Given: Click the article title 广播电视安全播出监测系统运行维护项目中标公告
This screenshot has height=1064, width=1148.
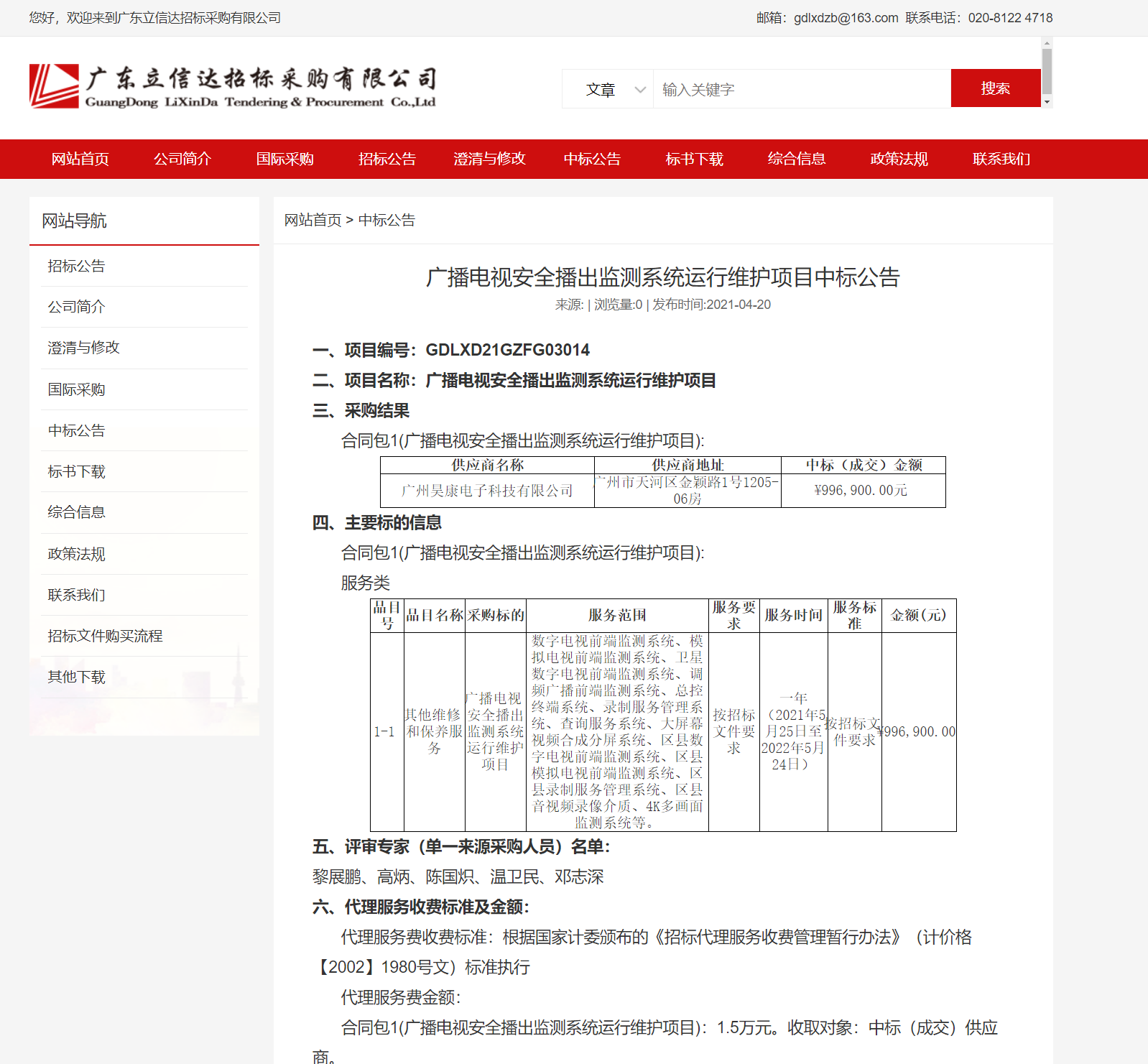Looking at the screenshot, I should 662,277.
